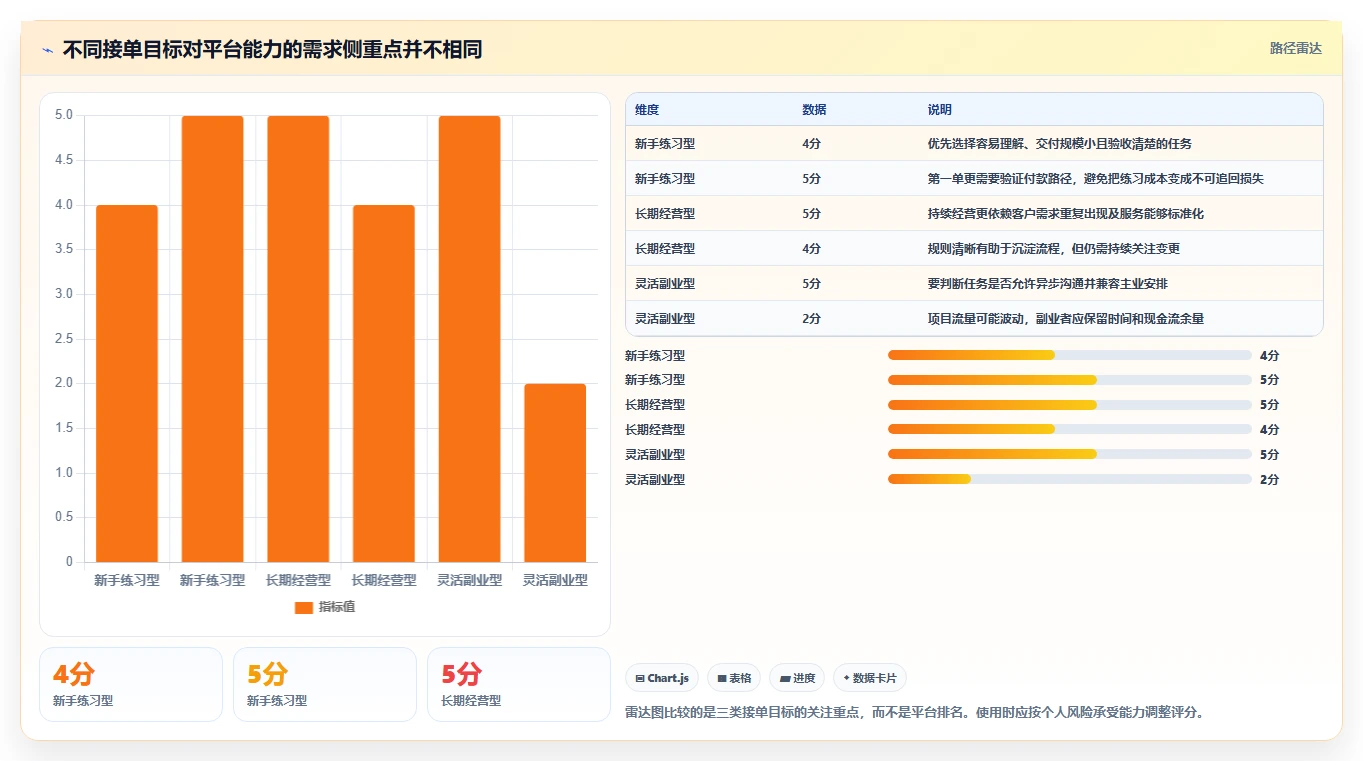Select the 长期经营型 bar reaching 4.0
Viewport: 1363px width, 761px height.
384,383
